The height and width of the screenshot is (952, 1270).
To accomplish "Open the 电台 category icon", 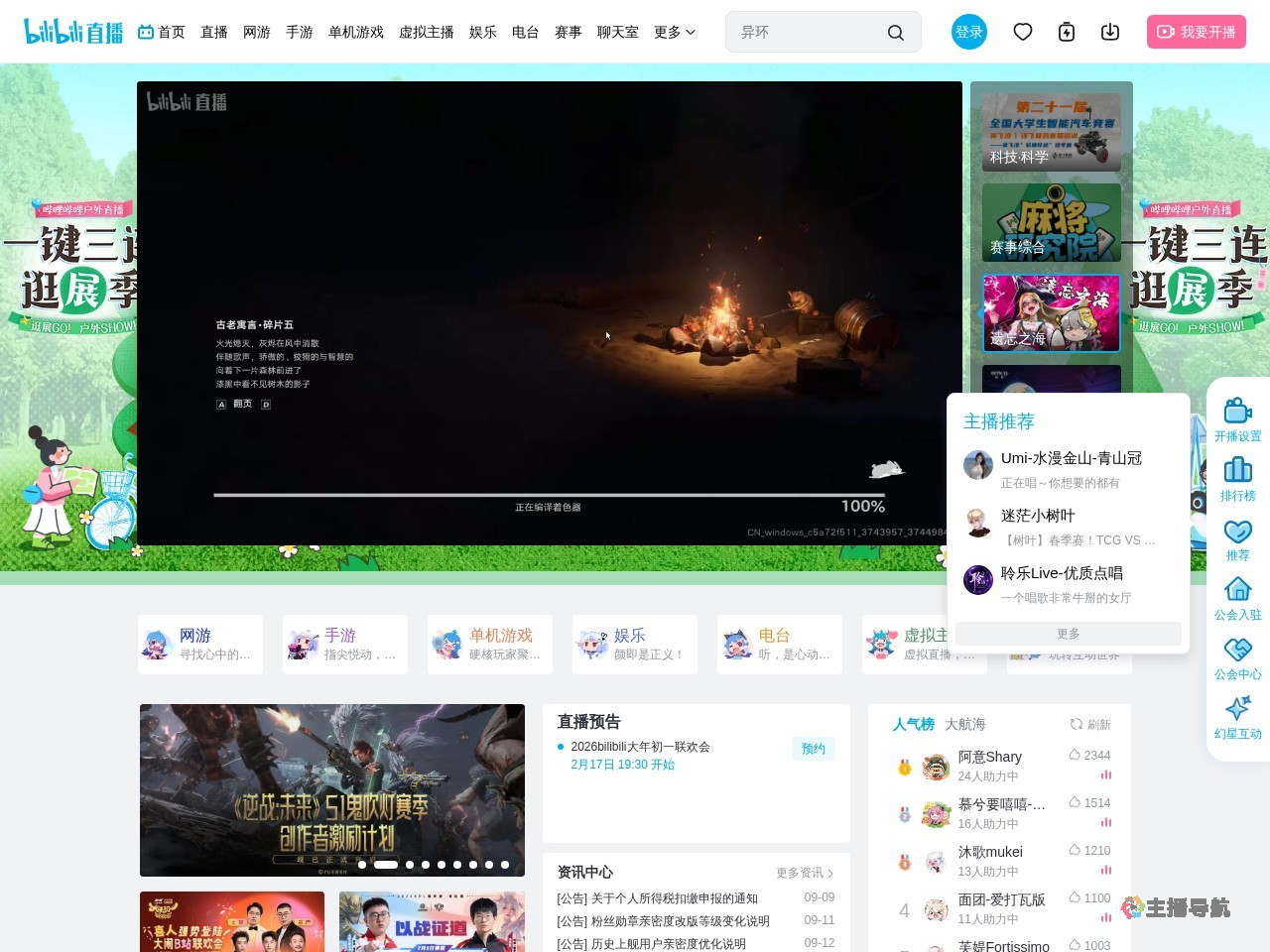I will pyautogui.click(x=735, y=644).
